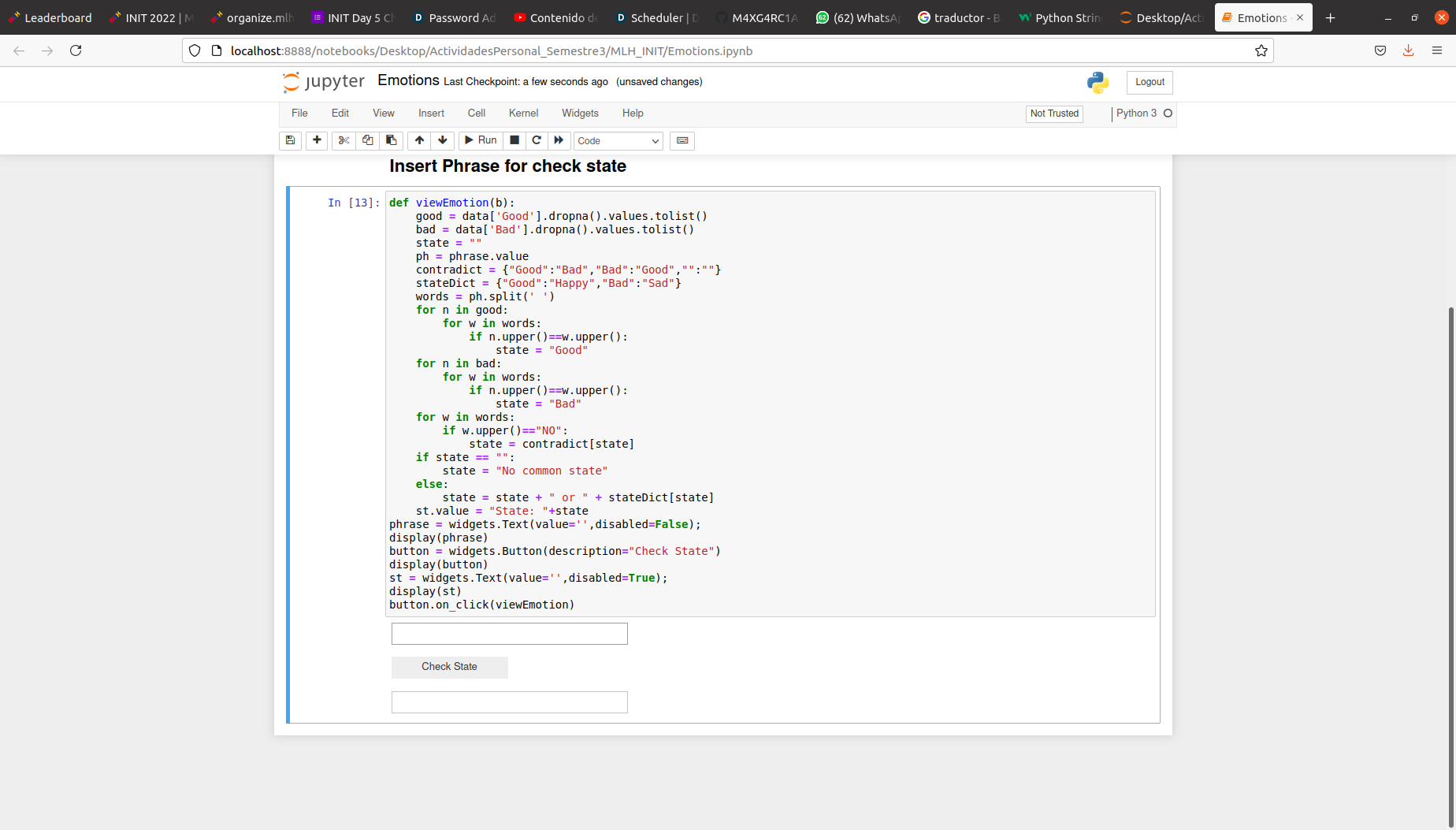Open the View menu

pyautogui.click(x=384, y=114)
